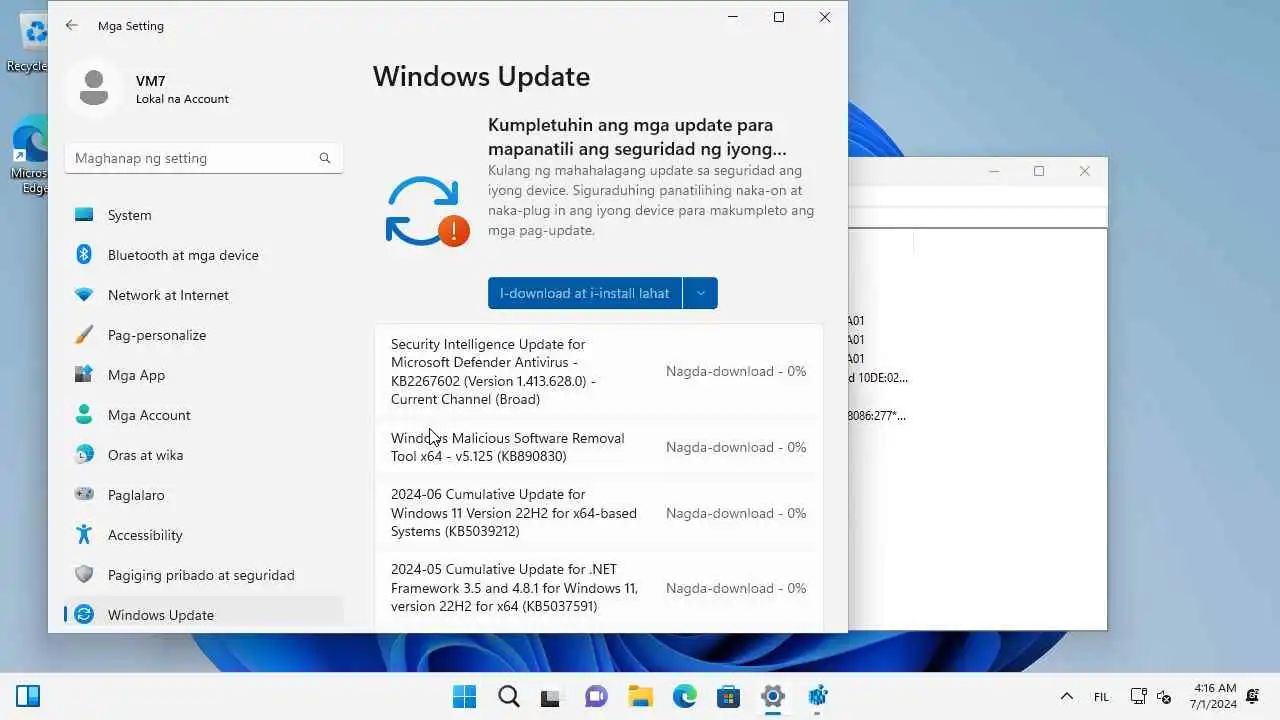Click the Mga App icon
1280x720 pixels.
tap(84, 375)
